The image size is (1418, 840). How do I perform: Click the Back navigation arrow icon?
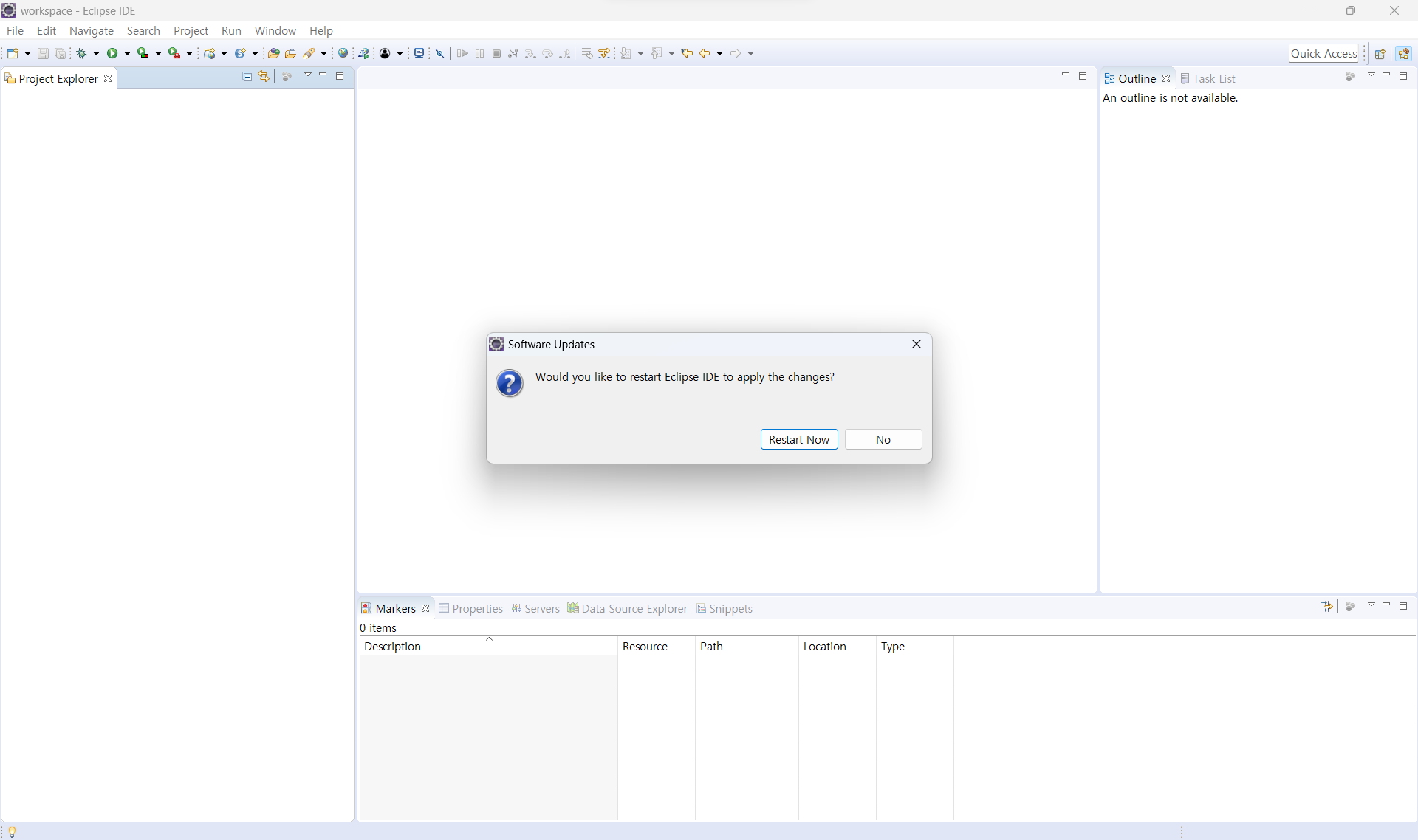tap(705, 53)
